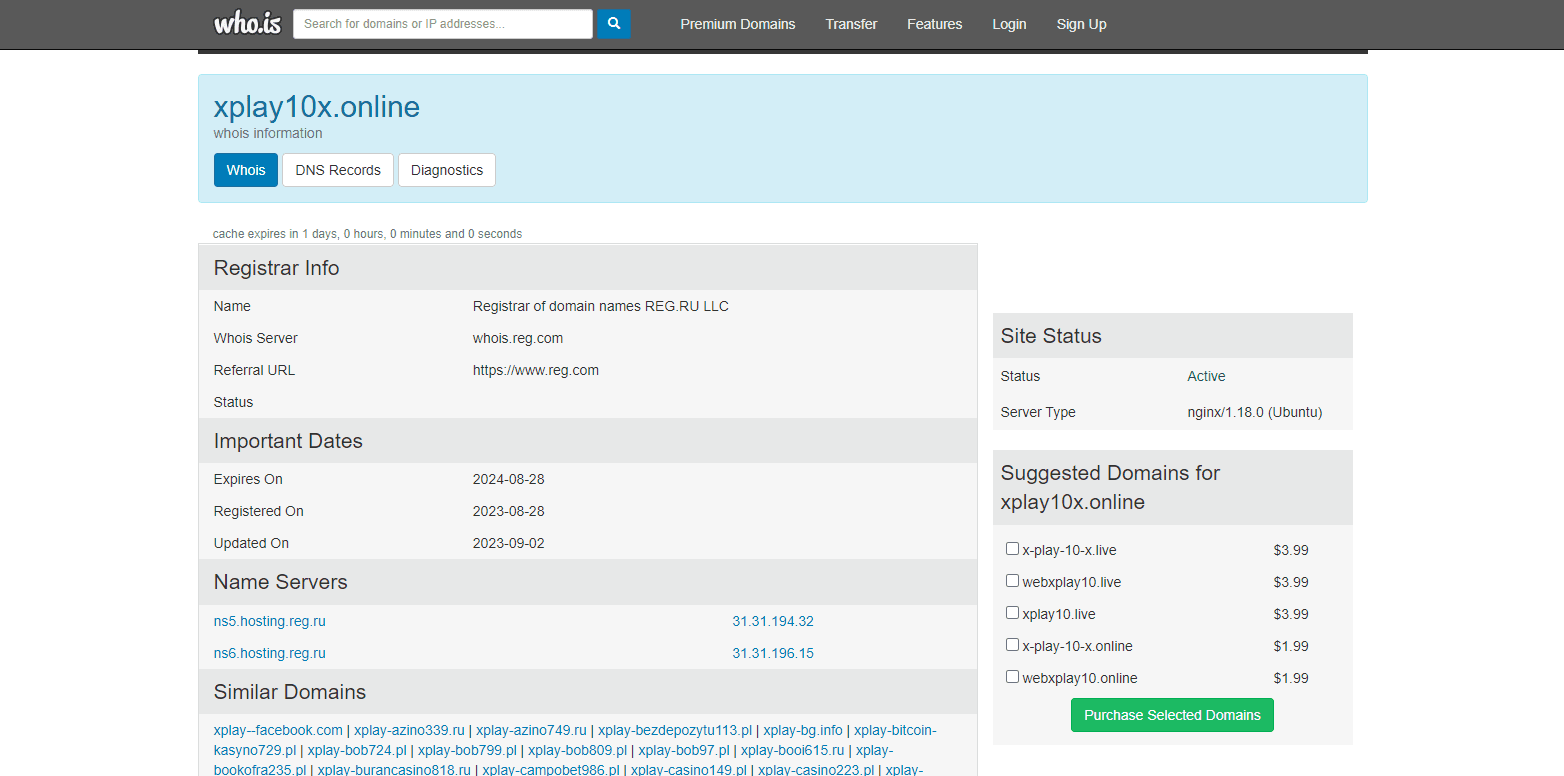Open the Transfer menu item
The height and width of the screenshot is (776, 1564).
pos(851,24)
